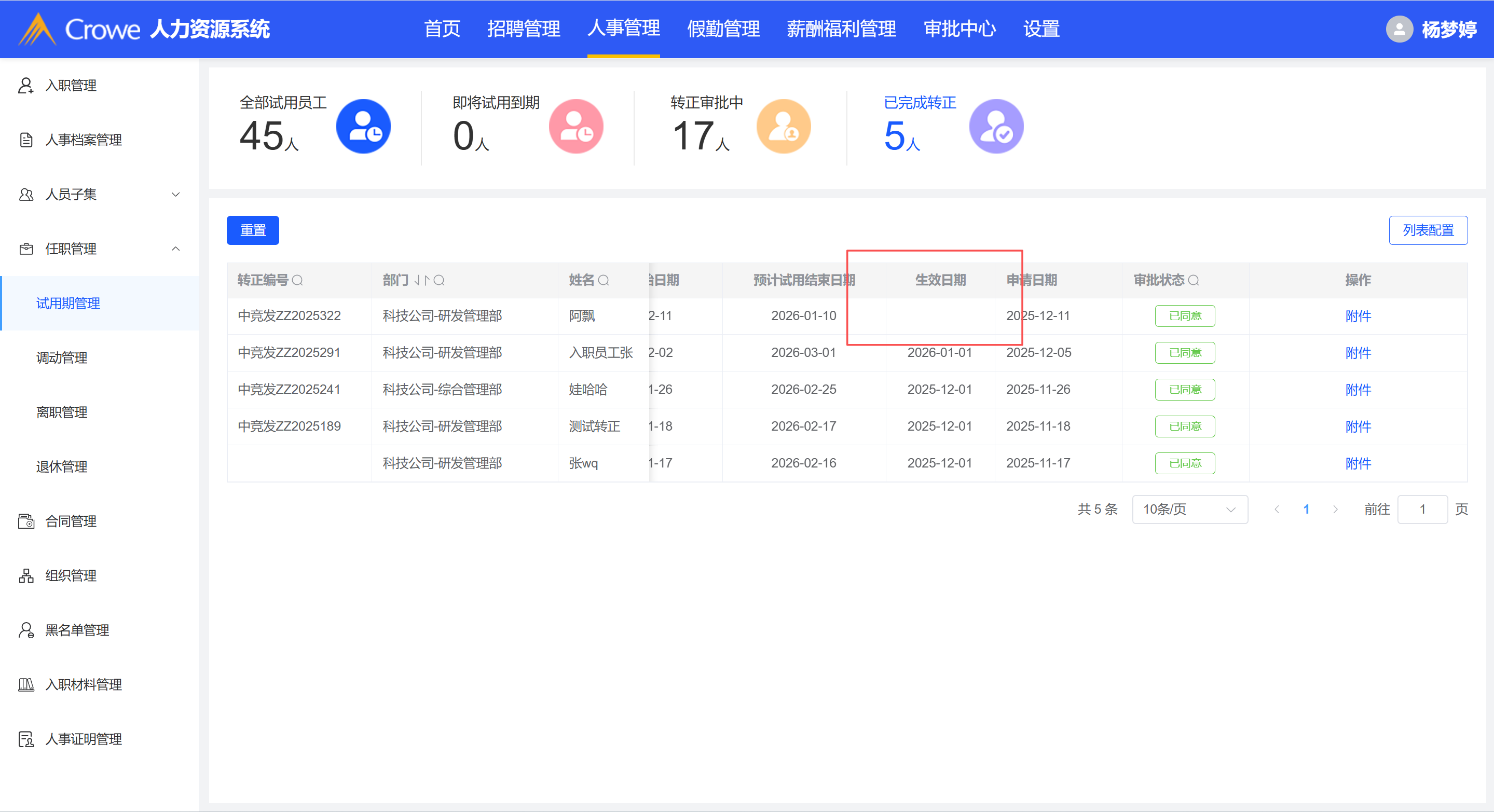Image resolution: width=1494 pixels, height=812 pixels.
Task: Click the search icon beside 转正编号 header
Action: click(x=297, y=280)
